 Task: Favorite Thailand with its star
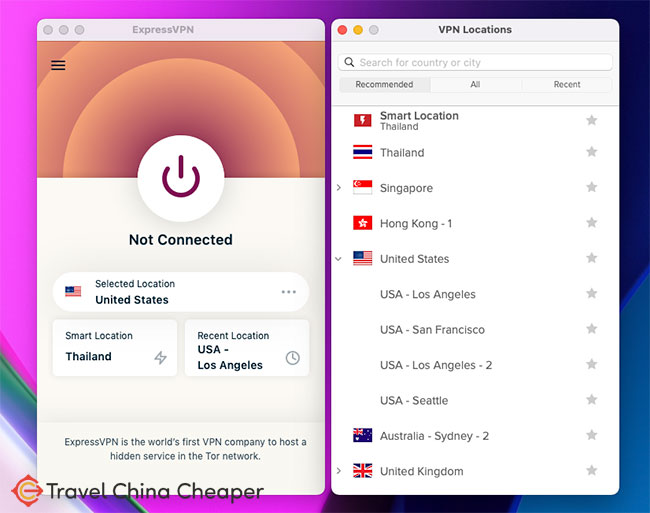tap(592, 152)
